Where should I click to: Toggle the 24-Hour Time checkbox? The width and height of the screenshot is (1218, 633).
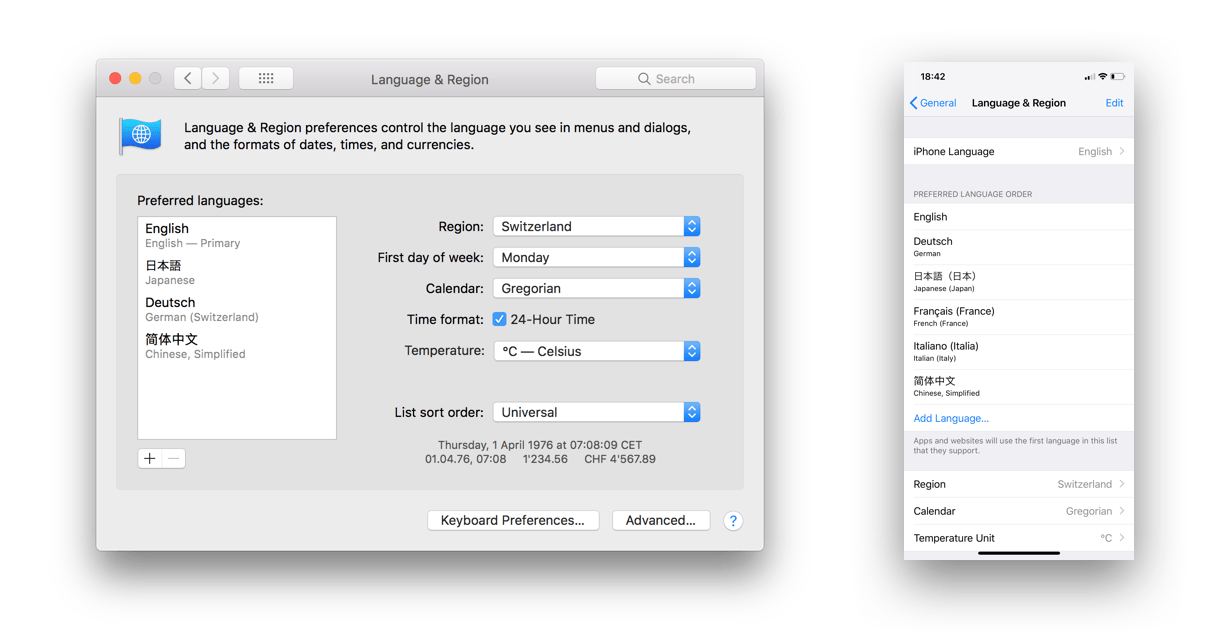click(x=499, y=320)
